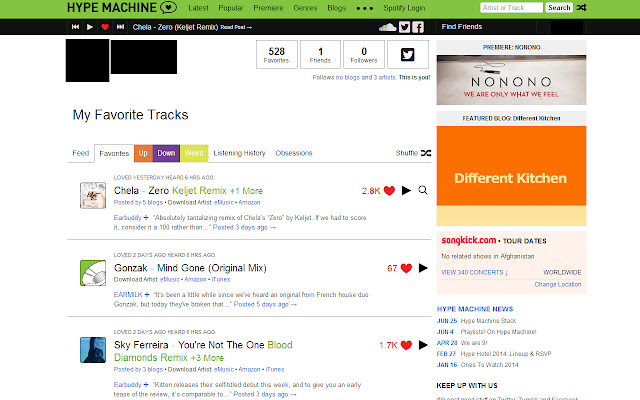The height and width of the screenshot is (400, 640).
Task: Click Sky Ferreira track thumbnail
Action: click(x=93, y=350)
